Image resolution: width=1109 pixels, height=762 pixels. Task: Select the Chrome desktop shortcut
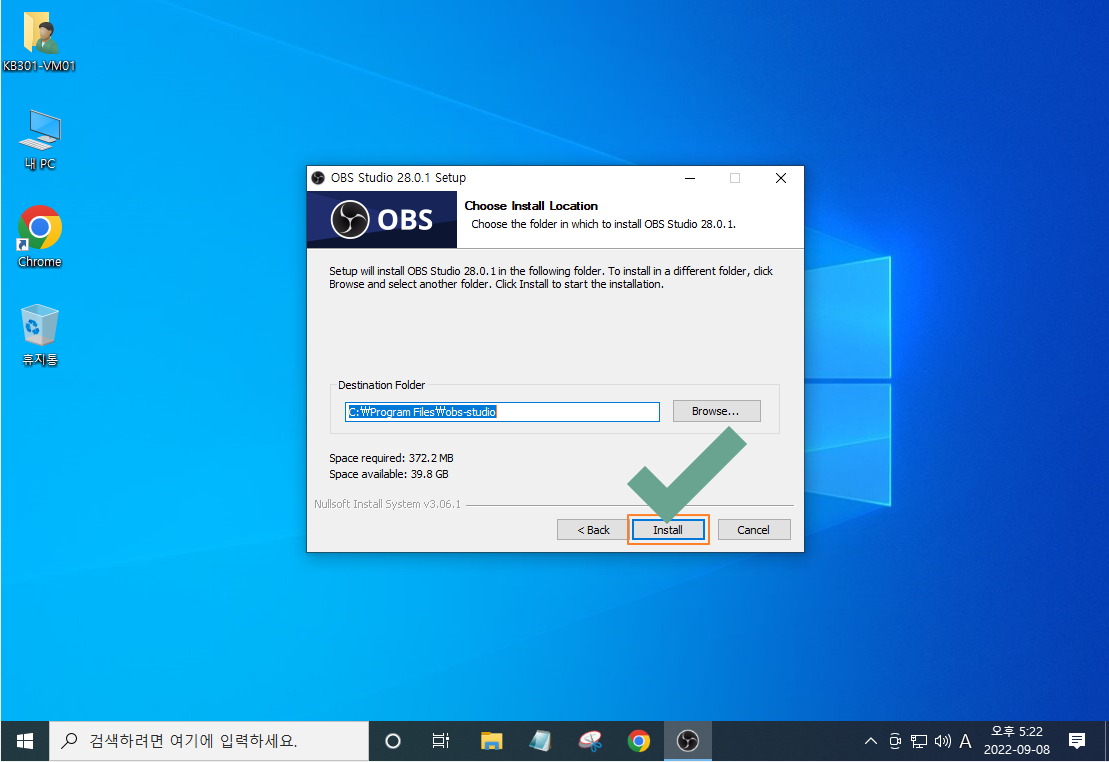pos(40,237)
